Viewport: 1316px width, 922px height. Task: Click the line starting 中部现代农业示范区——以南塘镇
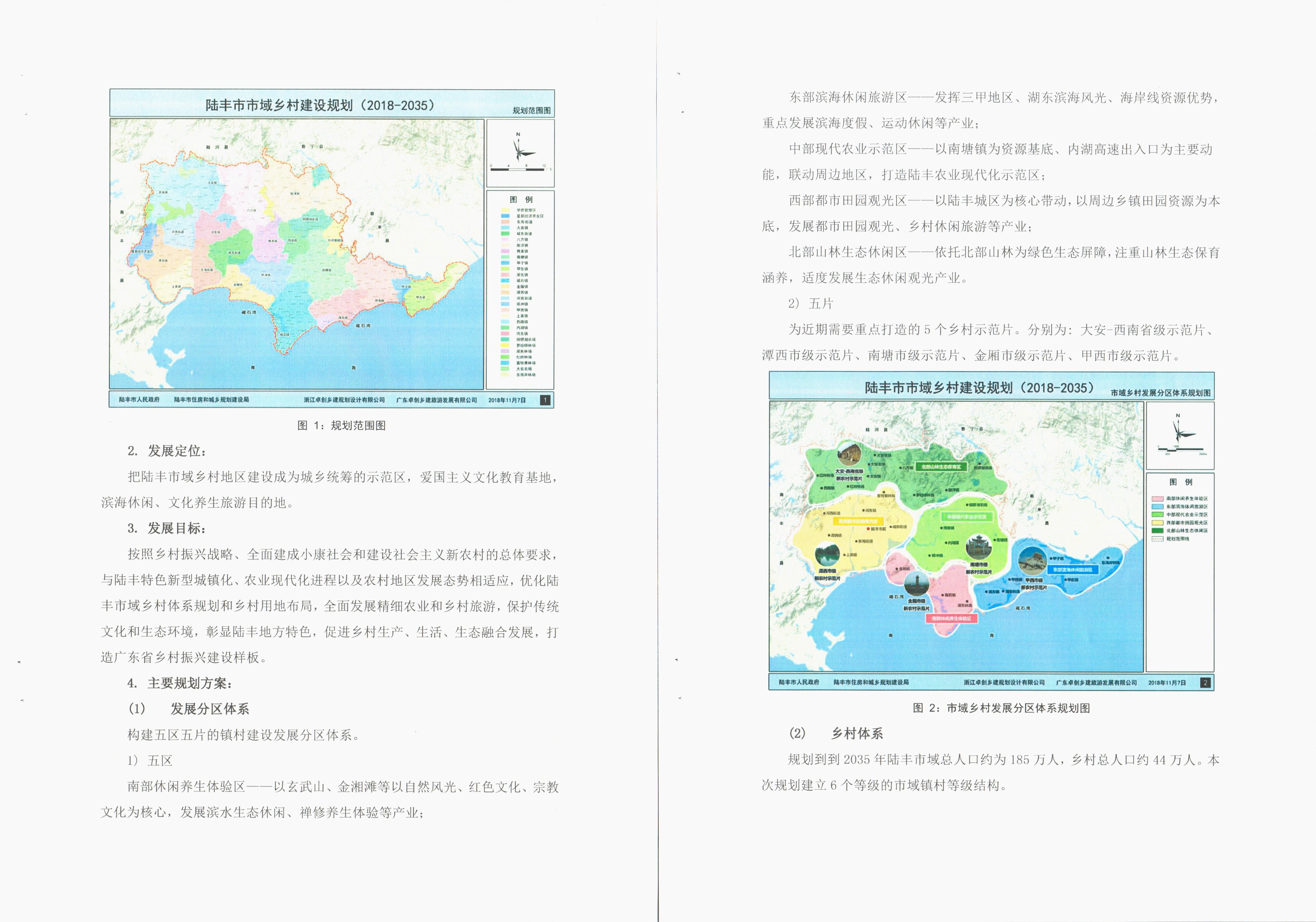coord(1001,149)
